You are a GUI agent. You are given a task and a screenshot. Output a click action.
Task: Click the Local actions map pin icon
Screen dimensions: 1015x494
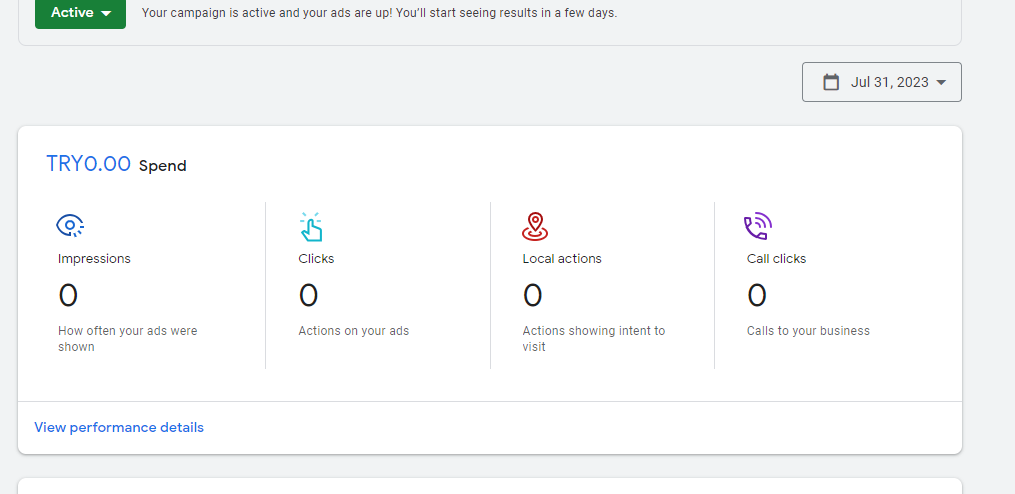click(535, 227)
